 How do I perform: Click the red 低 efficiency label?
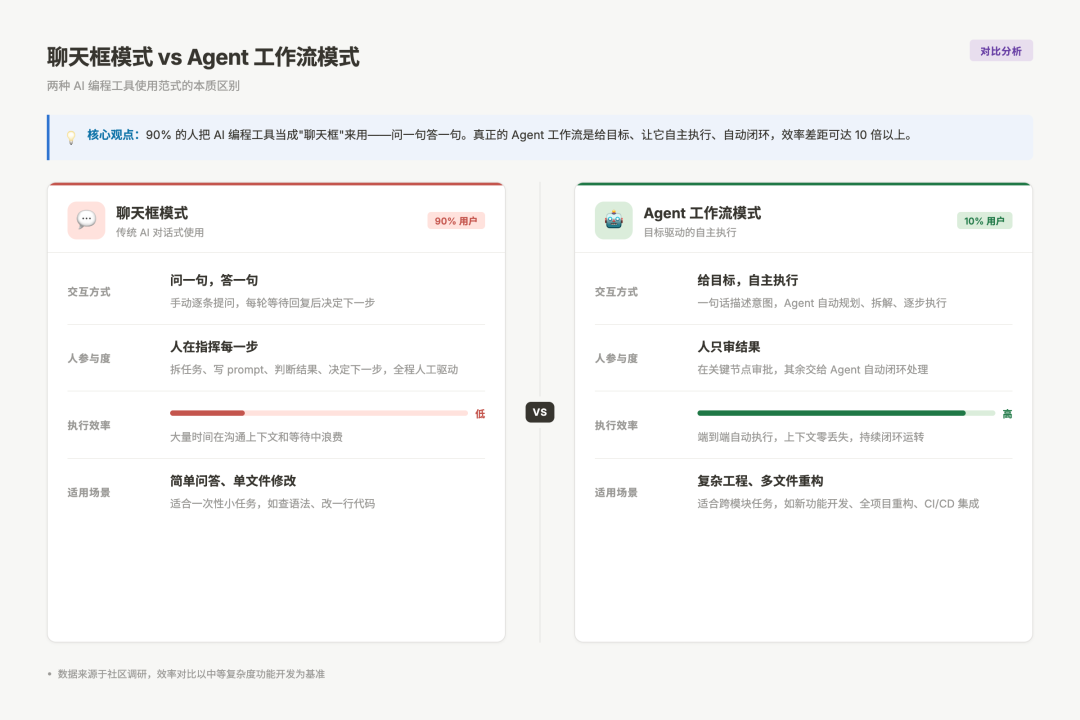480,413
